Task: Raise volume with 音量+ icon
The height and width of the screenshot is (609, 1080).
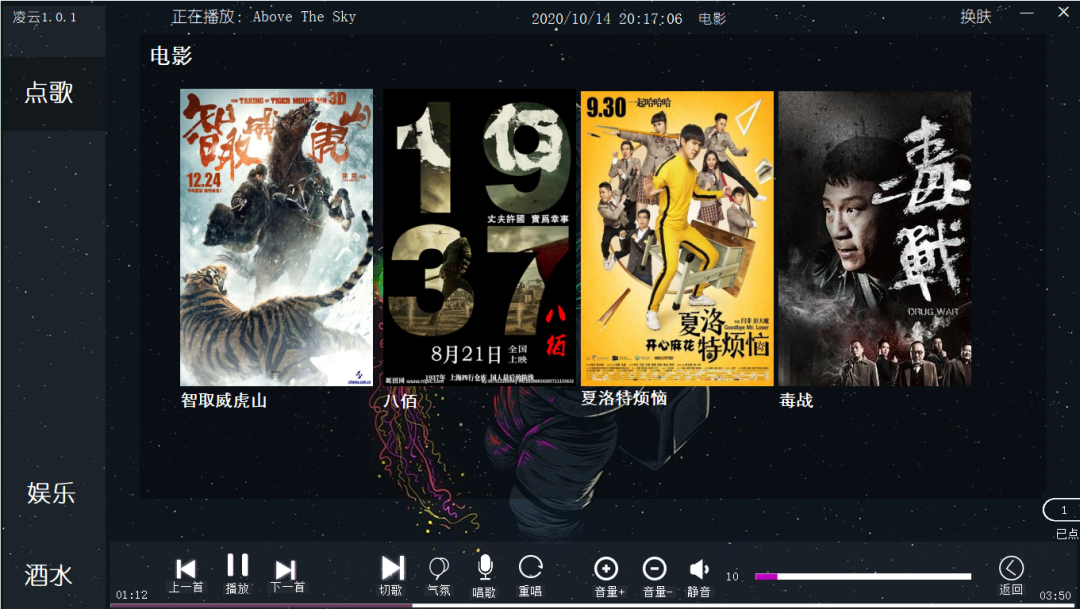Action: coord(606,568)
